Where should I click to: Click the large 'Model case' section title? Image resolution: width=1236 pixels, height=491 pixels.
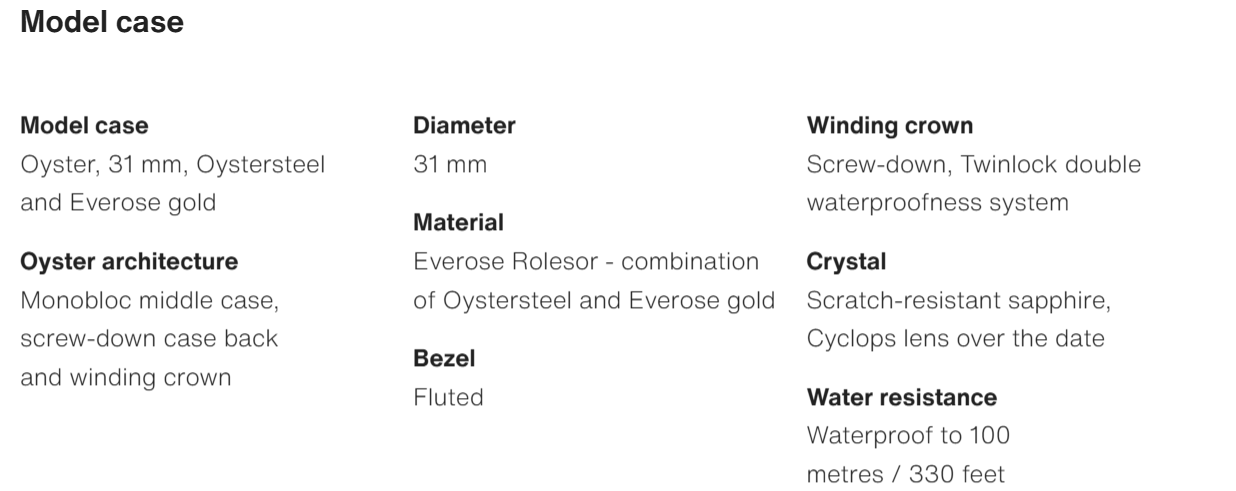(102, 23)
